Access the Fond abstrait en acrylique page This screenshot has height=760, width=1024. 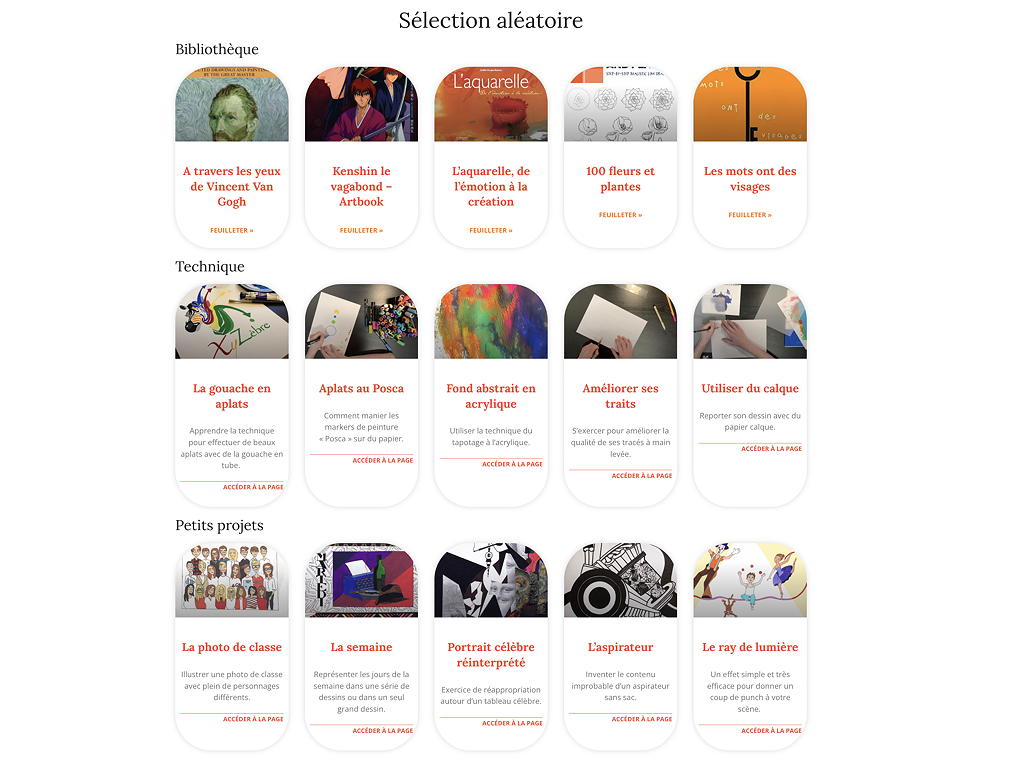(x=512, y=464)
